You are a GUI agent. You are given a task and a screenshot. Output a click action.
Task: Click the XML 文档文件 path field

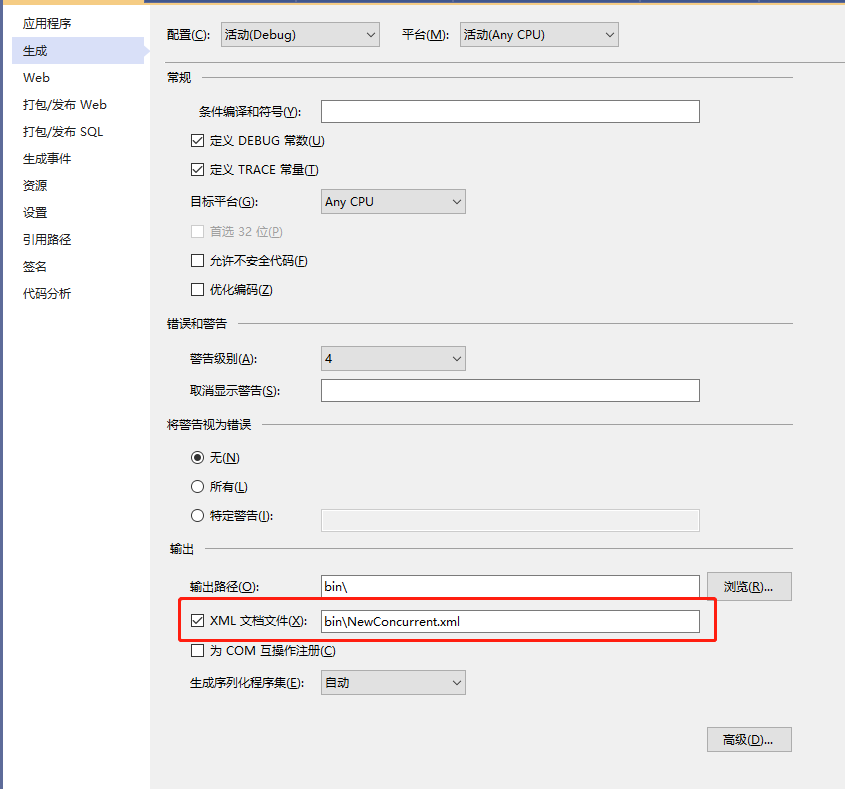click(x=510, y=621)
